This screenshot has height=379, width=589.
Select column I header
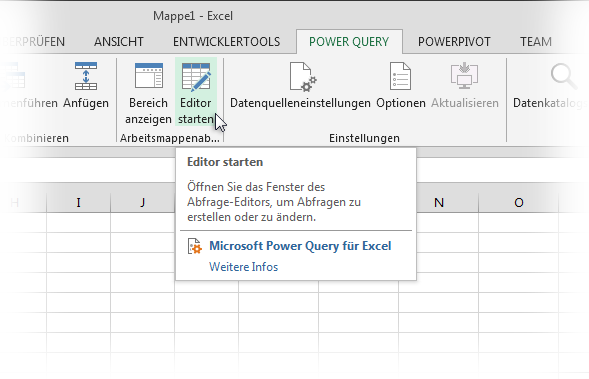tap(79, 203)
